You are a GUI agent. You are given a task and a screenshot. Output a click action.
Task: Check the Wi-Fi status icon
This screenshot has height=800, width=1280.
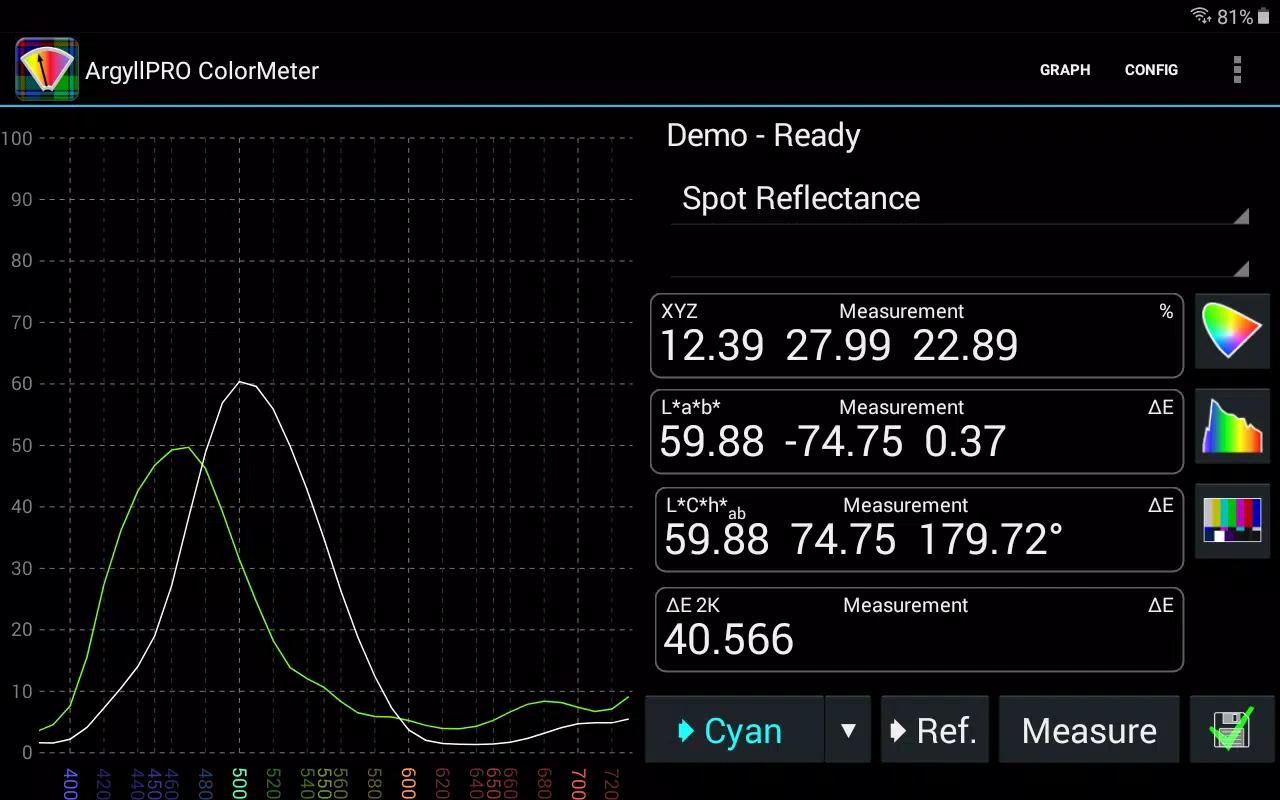(x=1200, y=16)
